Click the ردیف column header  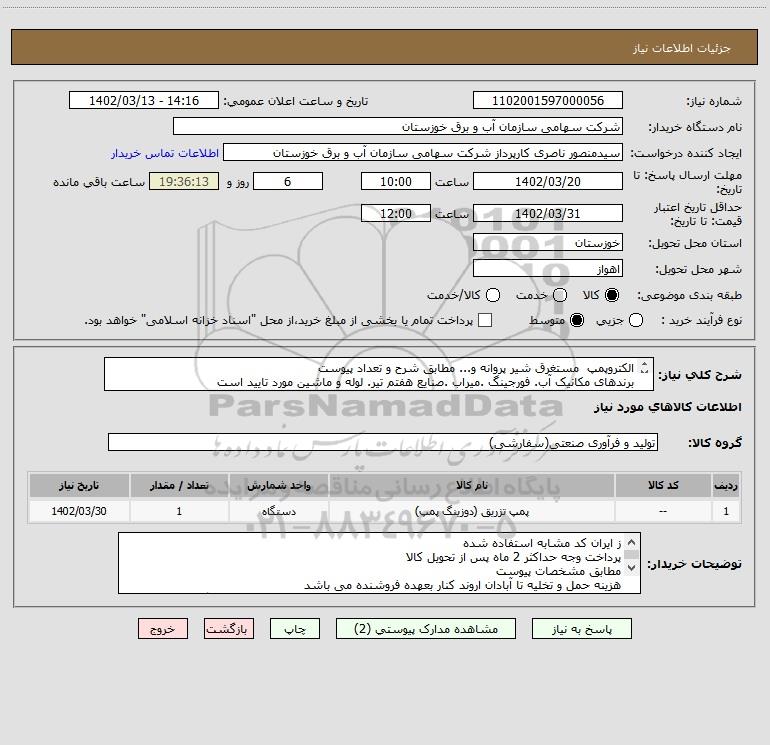click(x=726, y=485)
